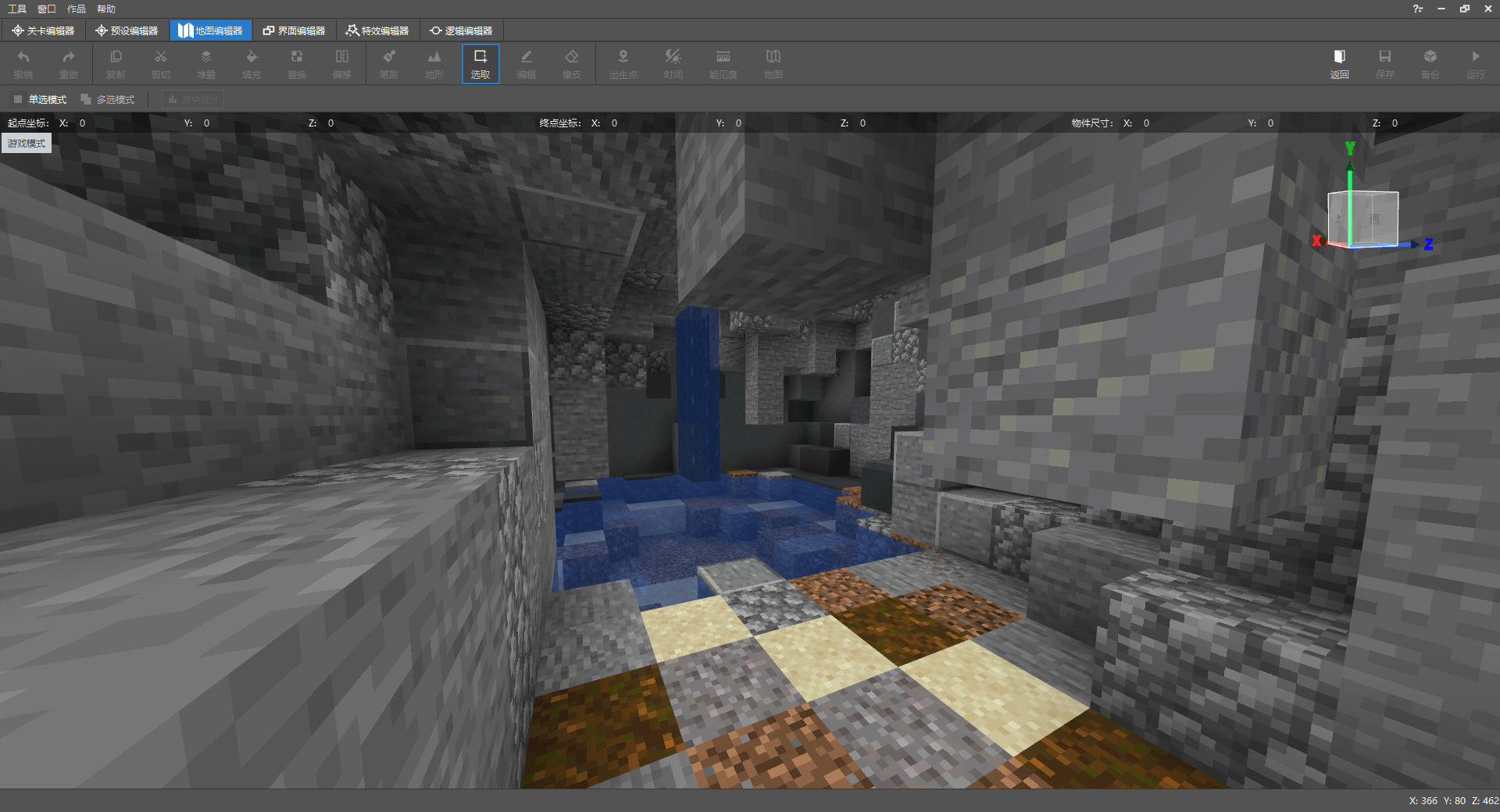
Task: Click the object size Z value
Action: coord(1395,123)
